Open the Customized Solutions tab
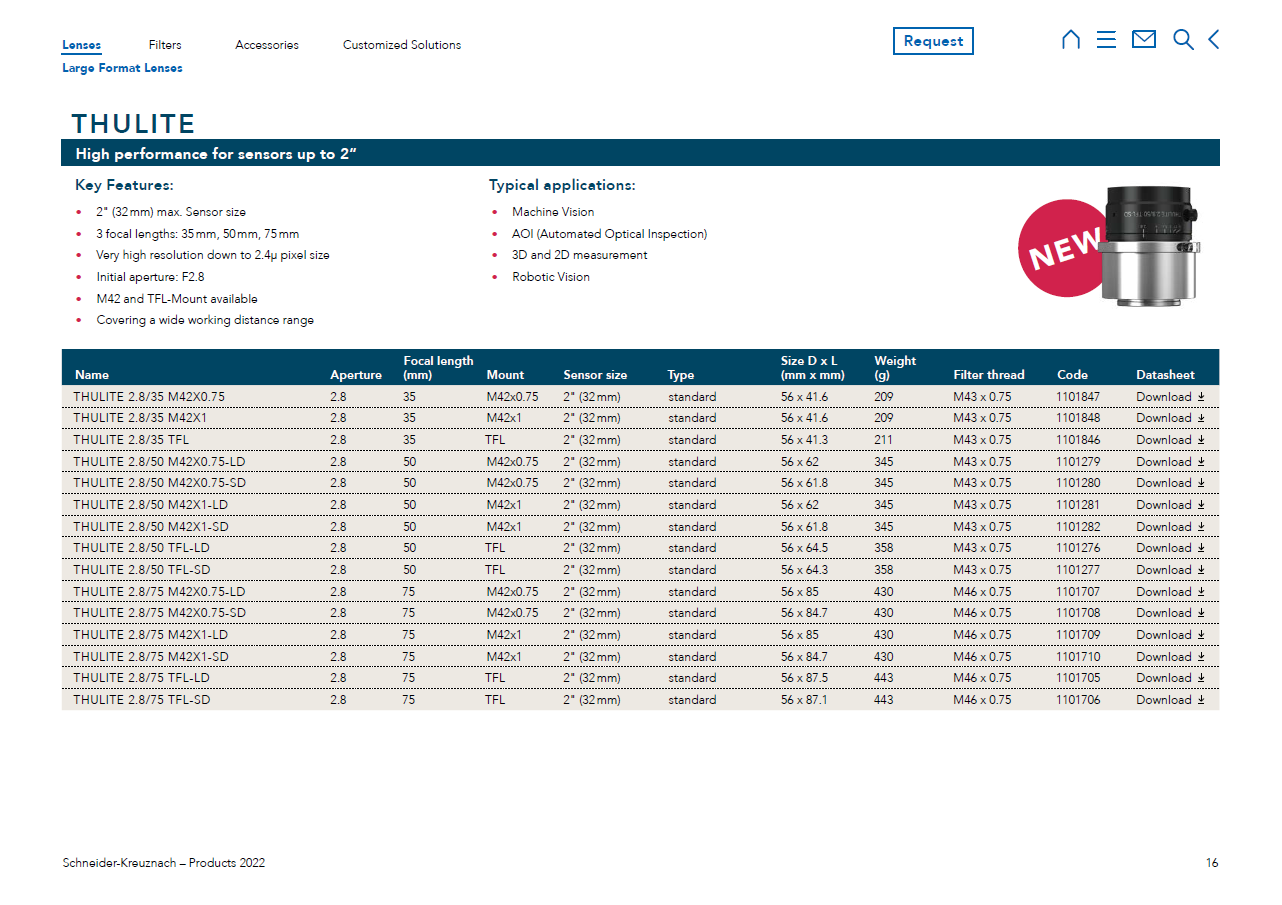This screenshot has height=905, width=1282. (x=402, y=45)
